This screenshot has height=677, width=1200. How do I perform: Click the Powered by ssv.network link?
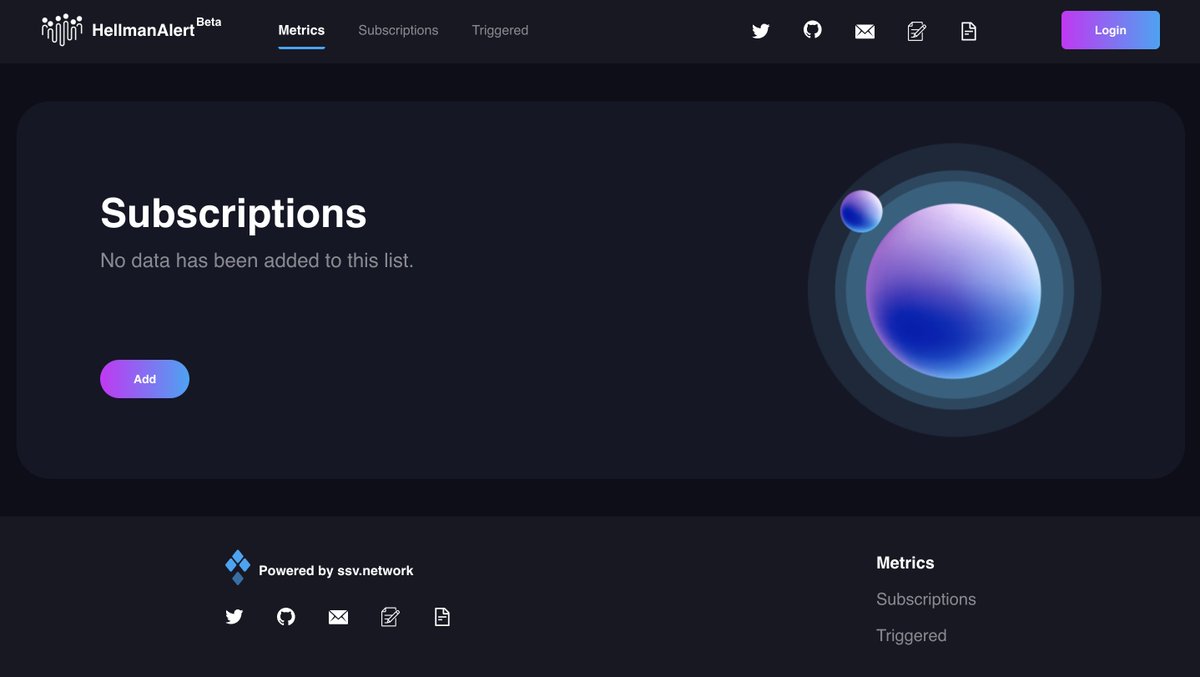pos(336,570)
